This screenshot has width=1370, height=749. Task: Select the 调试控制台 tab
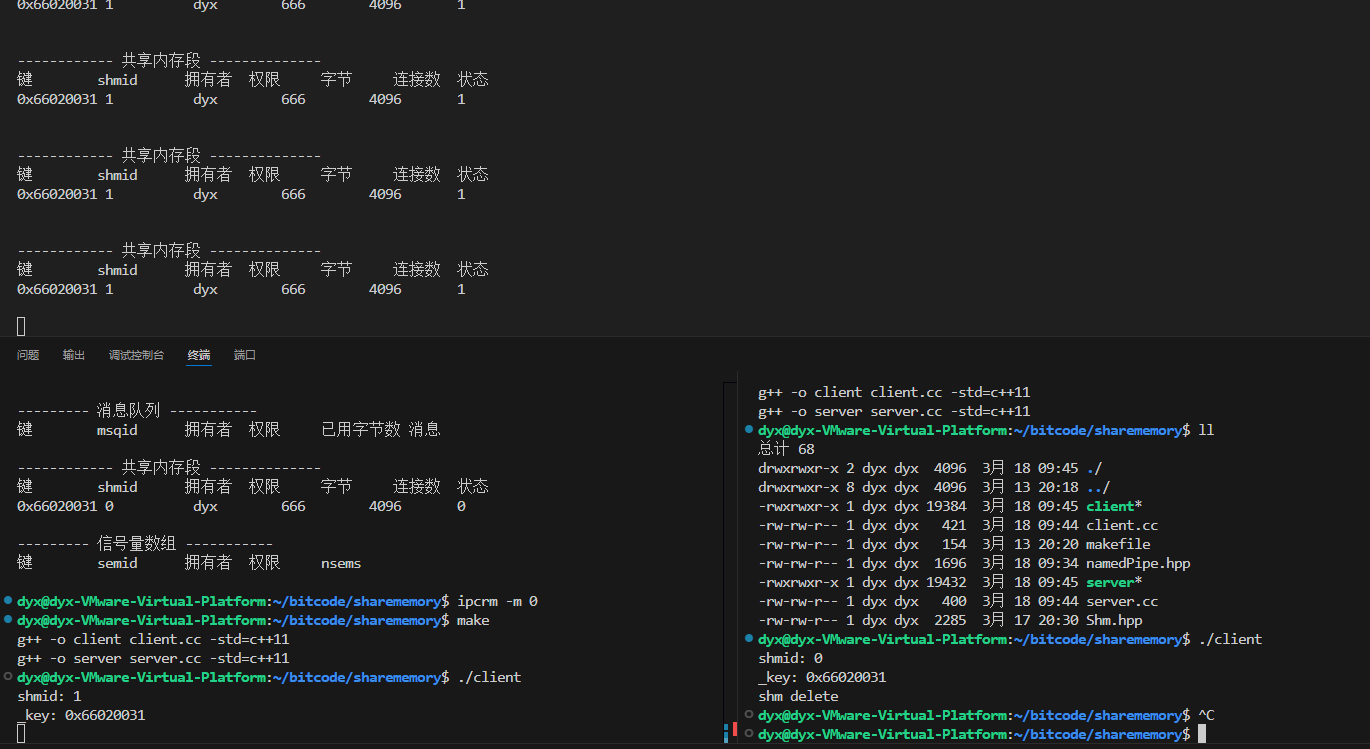pyautogui.click(x=136, y=355)
